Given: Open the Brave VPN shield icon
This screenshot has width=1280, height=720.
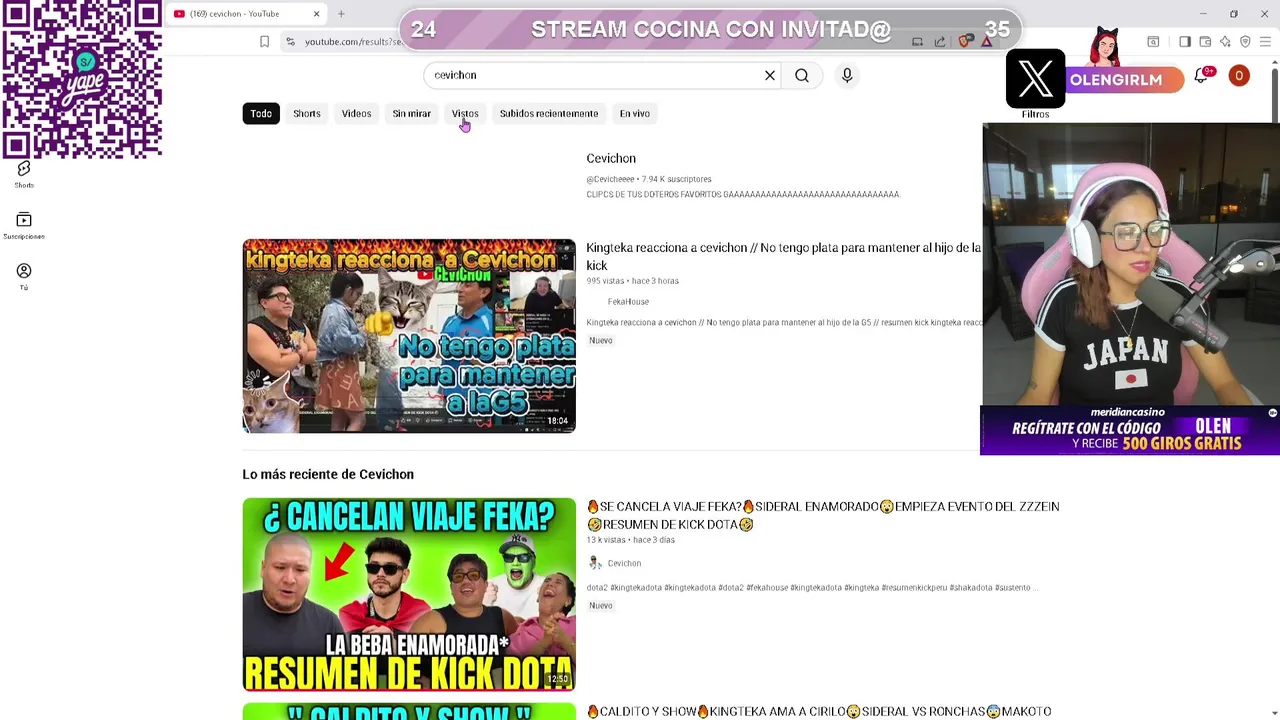Looking at the screenshot, I should pyautogui.click(x=1245, y=41).
